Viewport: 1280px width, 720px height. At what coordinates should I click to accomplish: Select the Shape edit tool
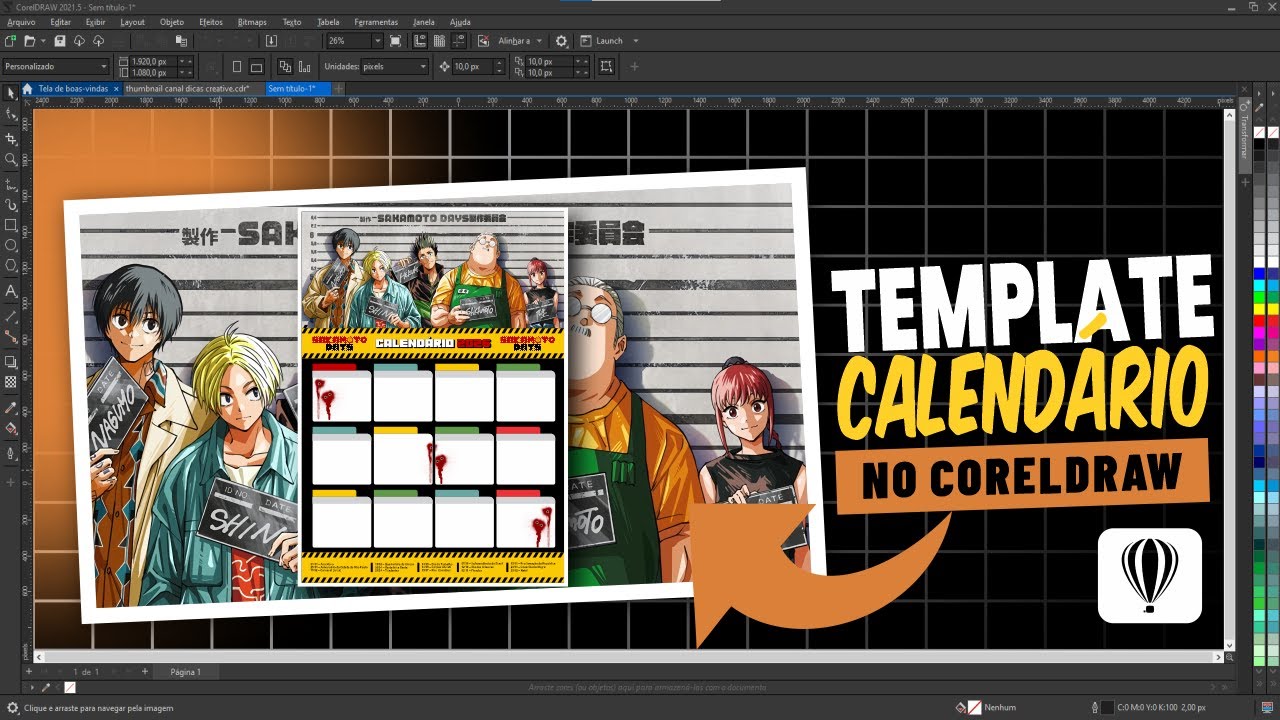[11, 116]
